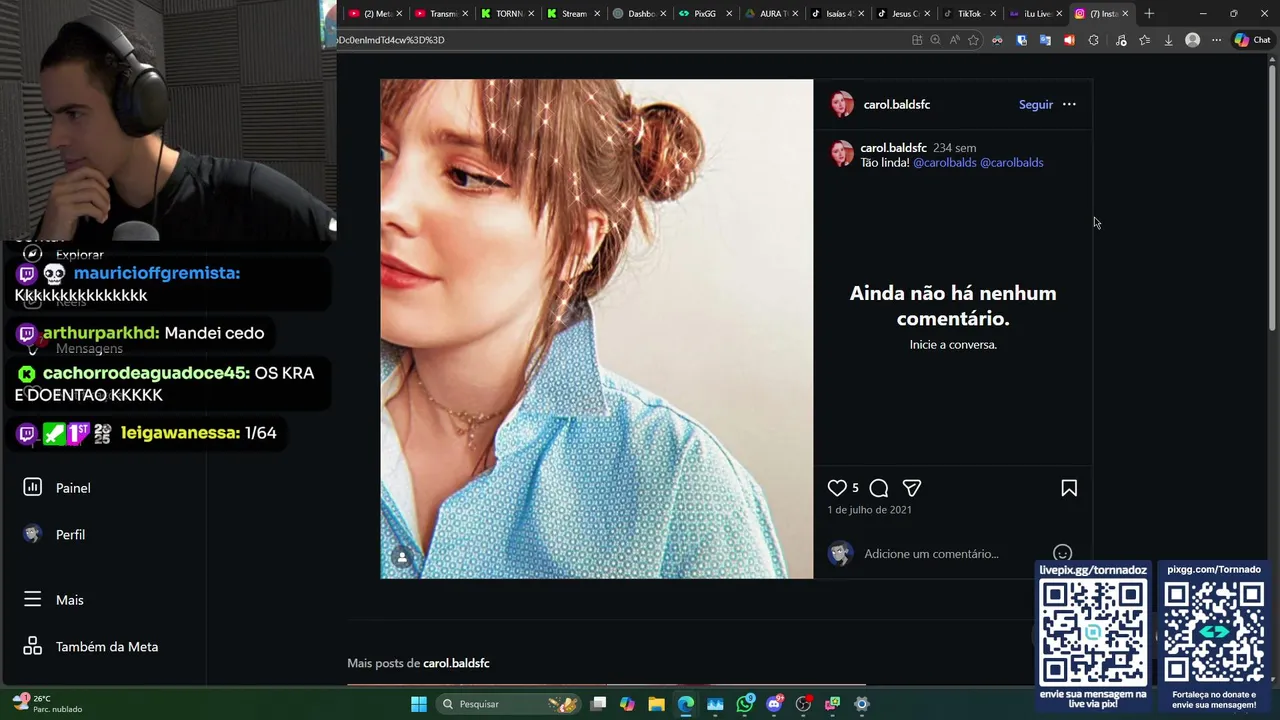Open Settings gear in taskbar
The width and height of the screenshot is (1280, 720).
coord(861,704)
